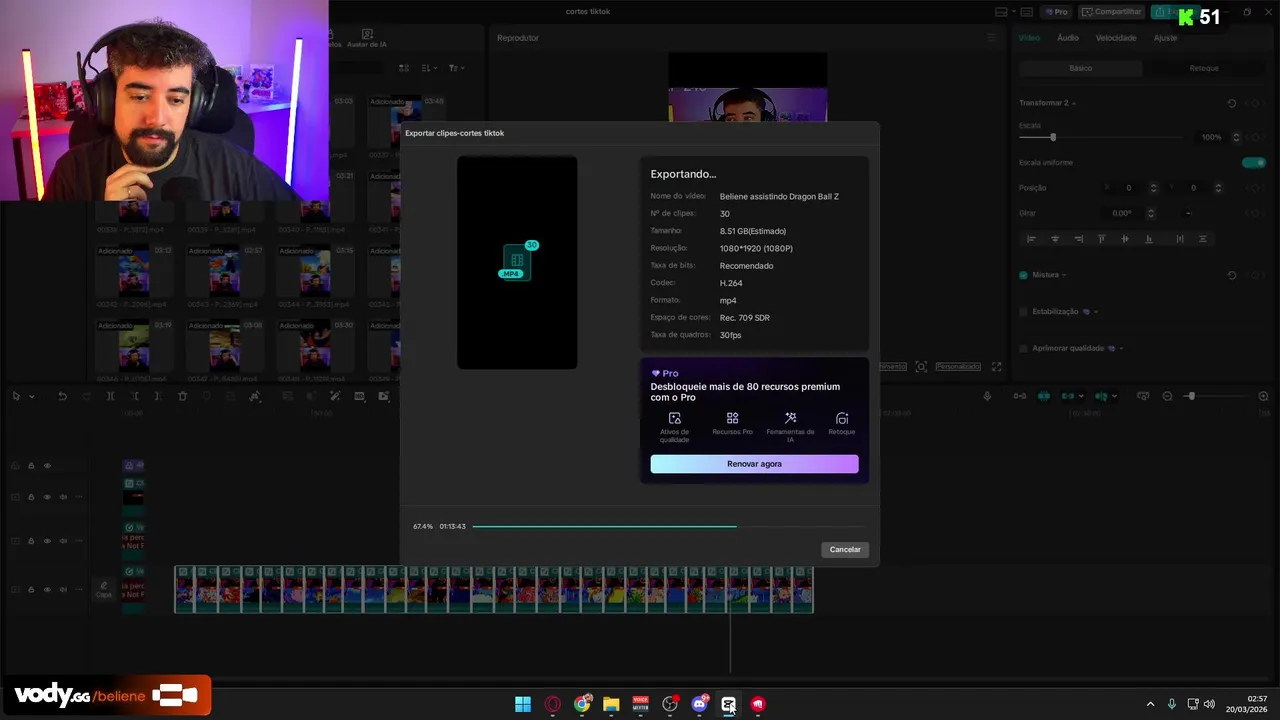Image resolution: width=1280 pixels, height=720 pixels.
Task: Adjust the Escala slider handle
Action: [x=1053, y=137]
